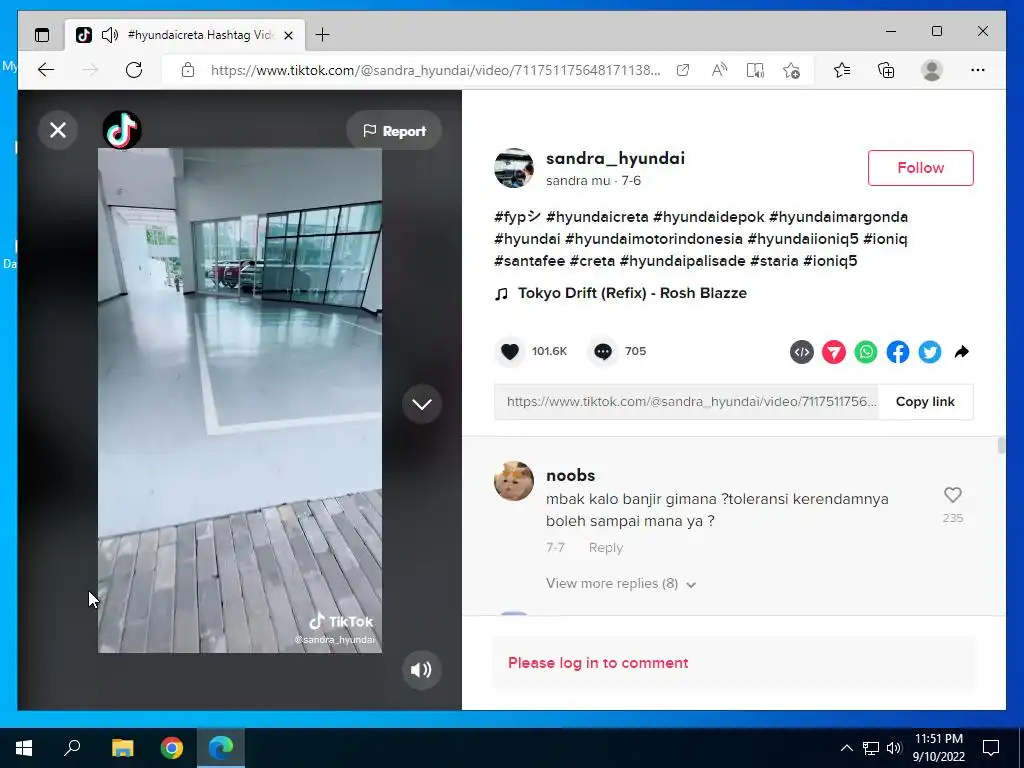The image size is (1024, 768).
Task: Open Immersive reader icon
Action: pos(755,70)
